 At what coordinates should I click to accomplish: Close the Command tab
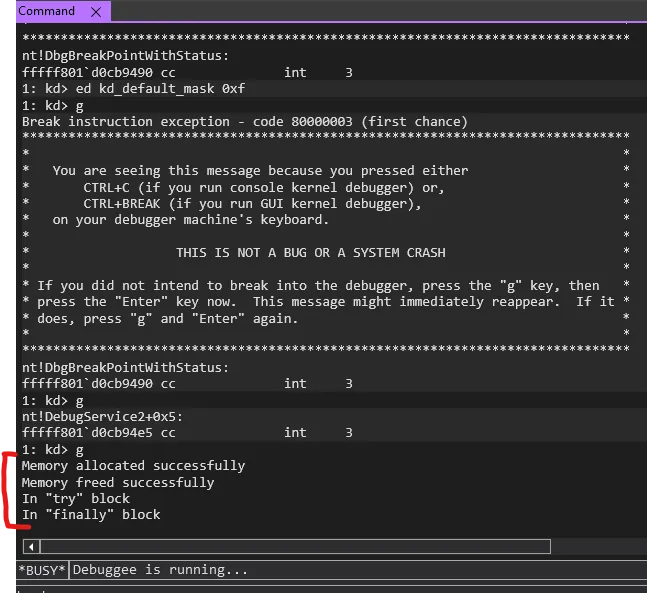tap(96, 12)
